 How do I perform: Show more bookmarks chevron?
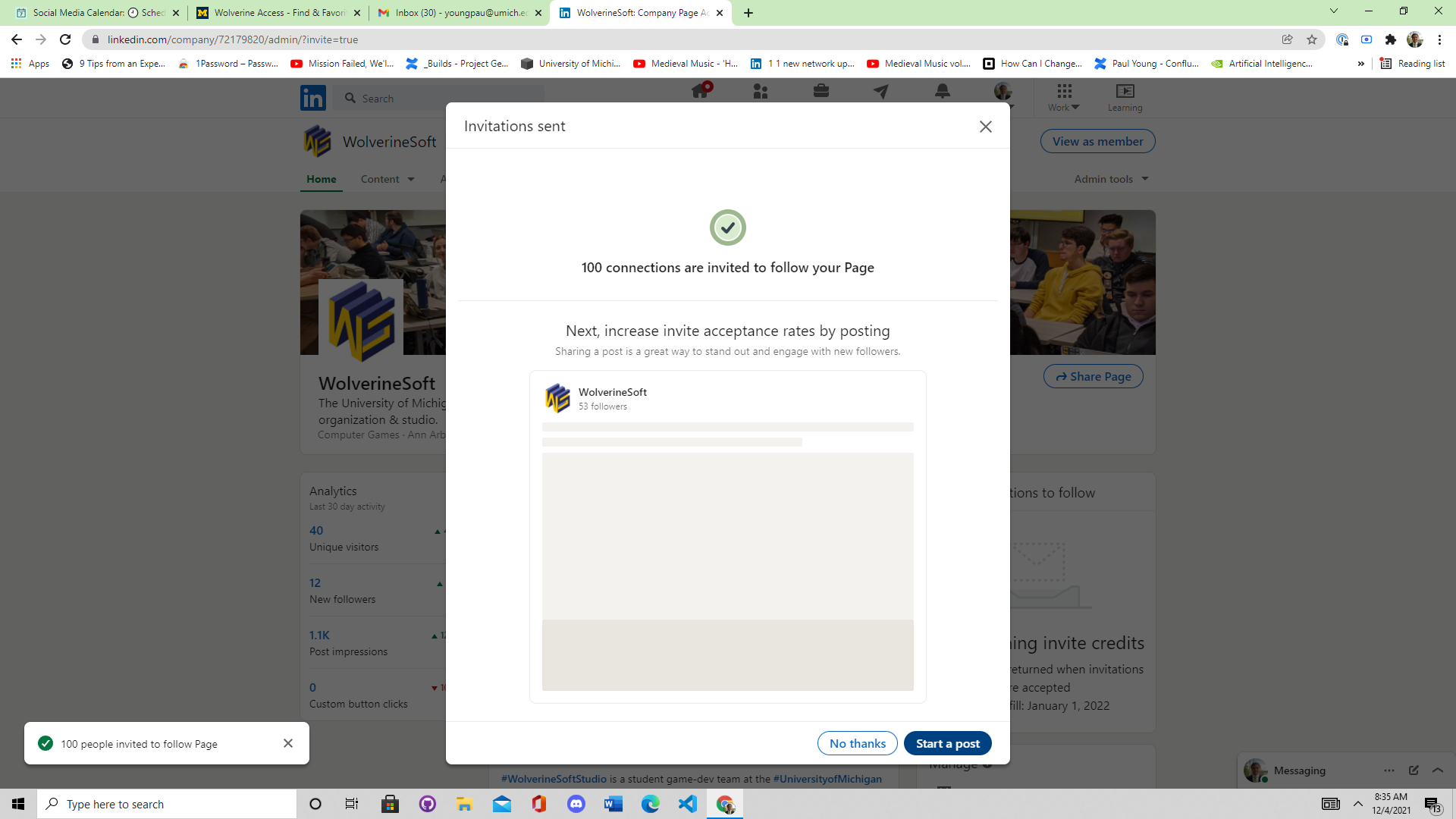point(1360,64)
